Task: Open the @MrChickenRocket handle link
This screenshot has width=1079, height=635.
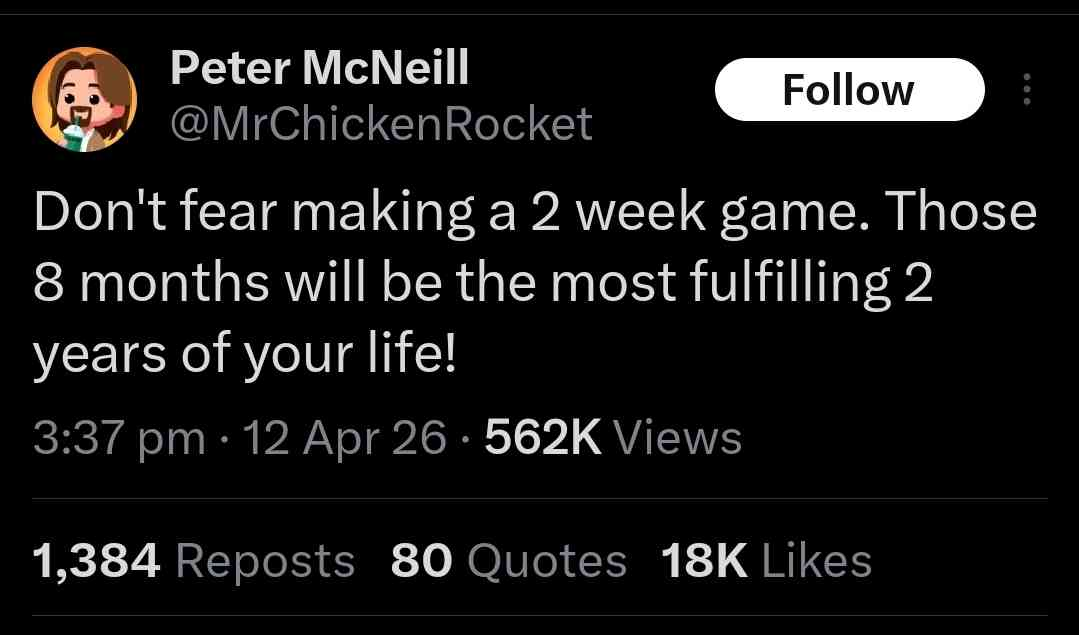Action: coord(381,124)
